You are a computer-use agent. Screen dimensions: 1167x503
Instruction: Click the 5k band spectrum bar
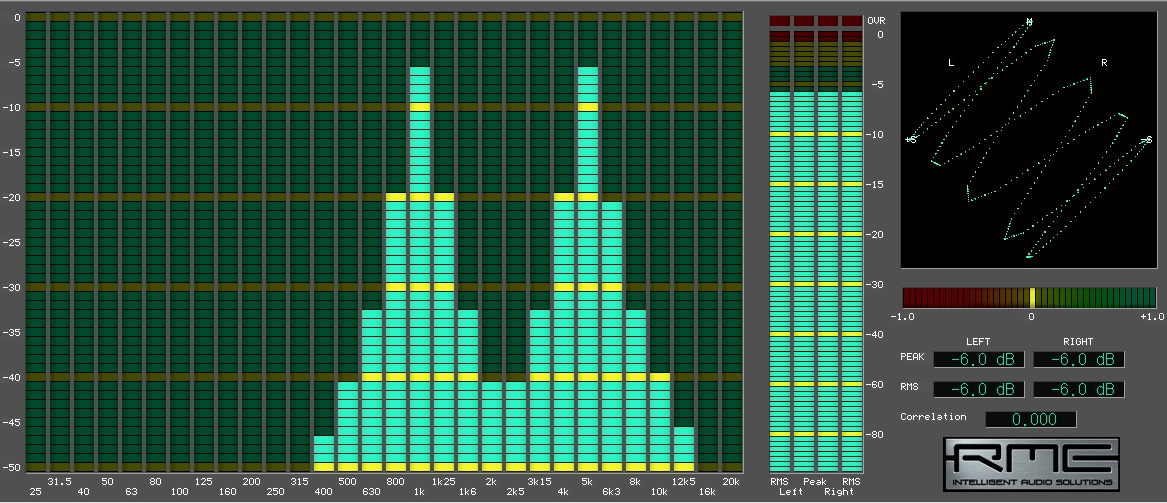tap(588, 269)
